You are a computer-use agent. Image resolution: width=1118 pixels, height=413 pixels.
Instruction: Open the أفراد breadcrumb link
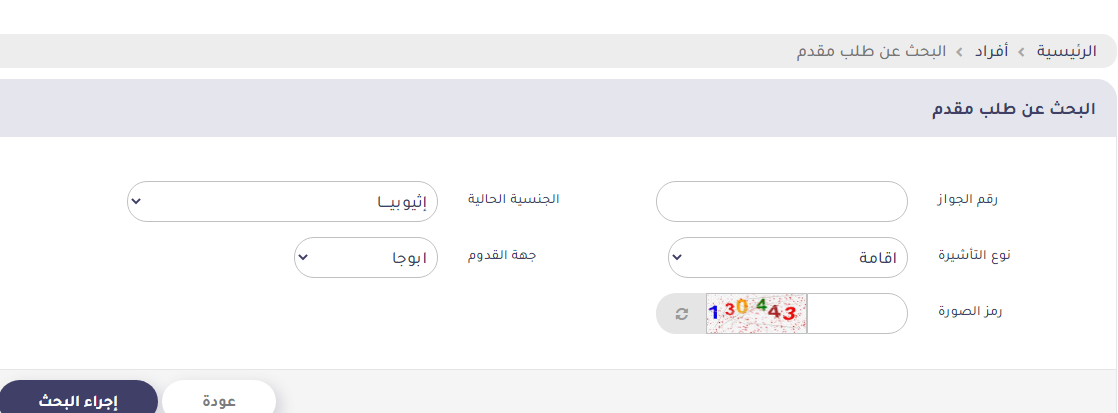pos(992,51)
